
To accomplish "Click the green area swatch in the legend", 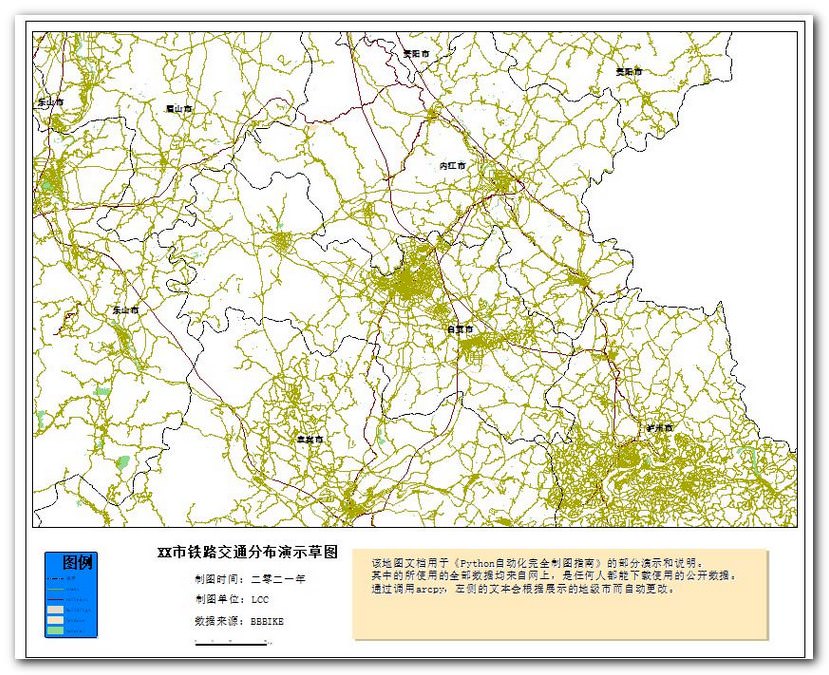I will (55, 630).
